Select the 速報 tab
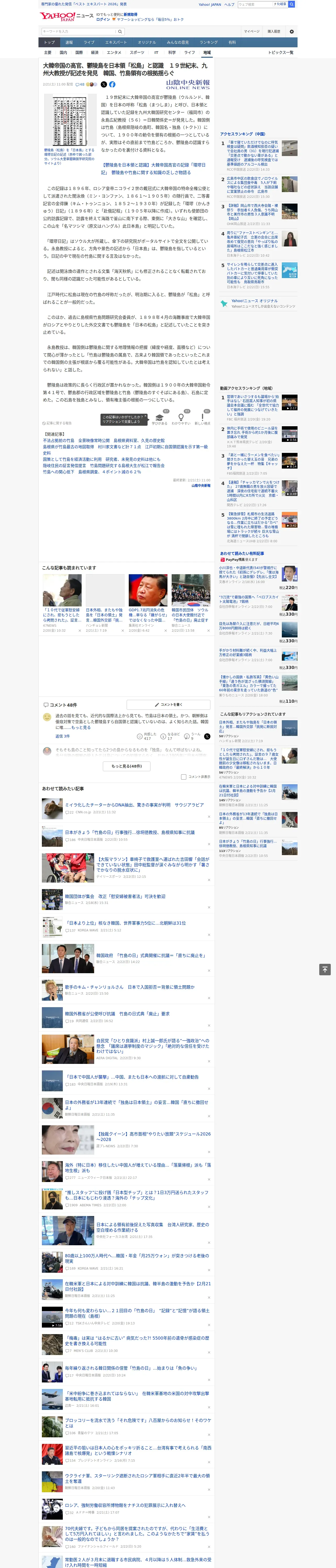This screenshot has height=1568, width=336. (x=69, y=42)
